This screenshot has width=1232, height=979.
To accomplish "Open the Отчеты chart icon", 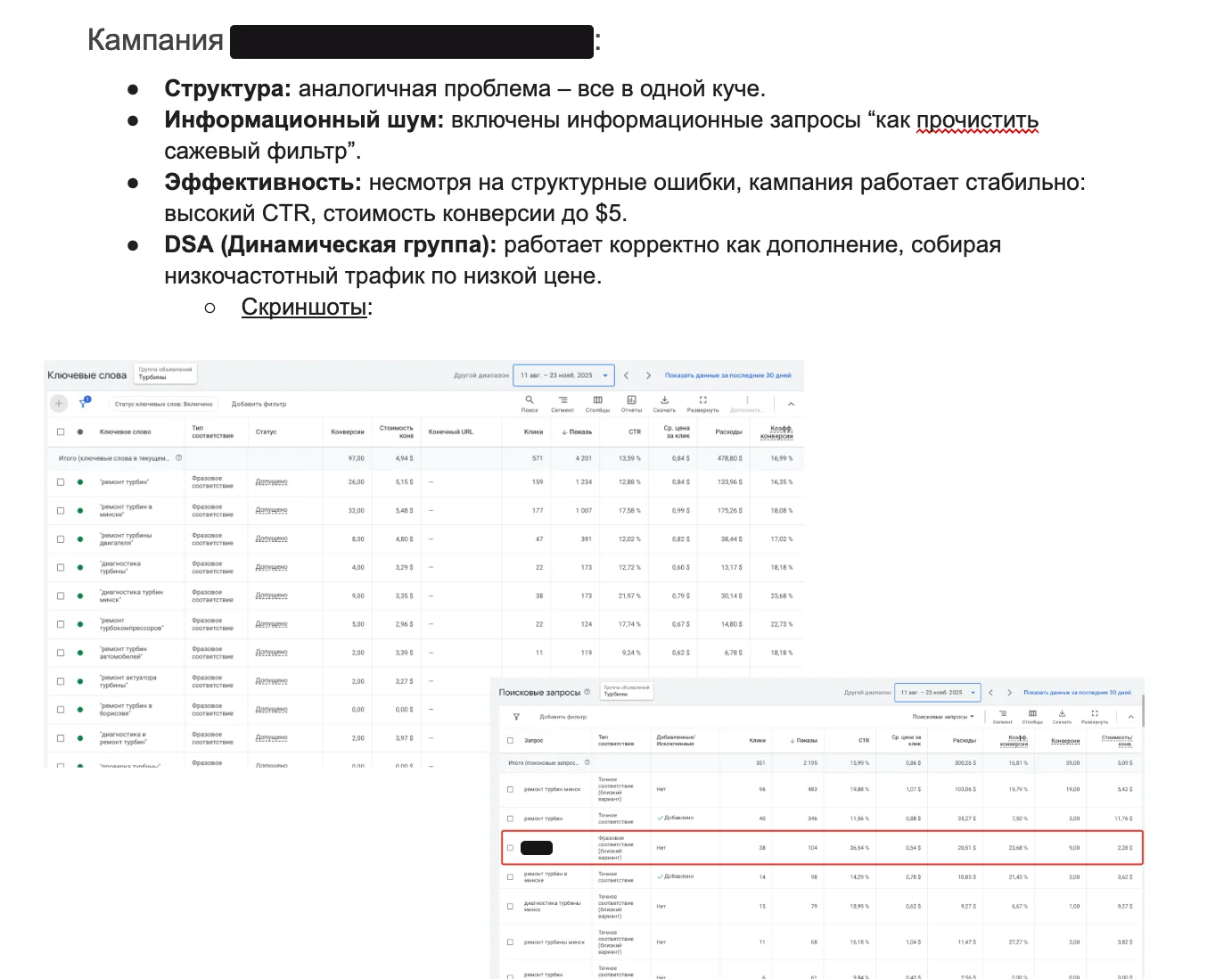I will point(631,403).
